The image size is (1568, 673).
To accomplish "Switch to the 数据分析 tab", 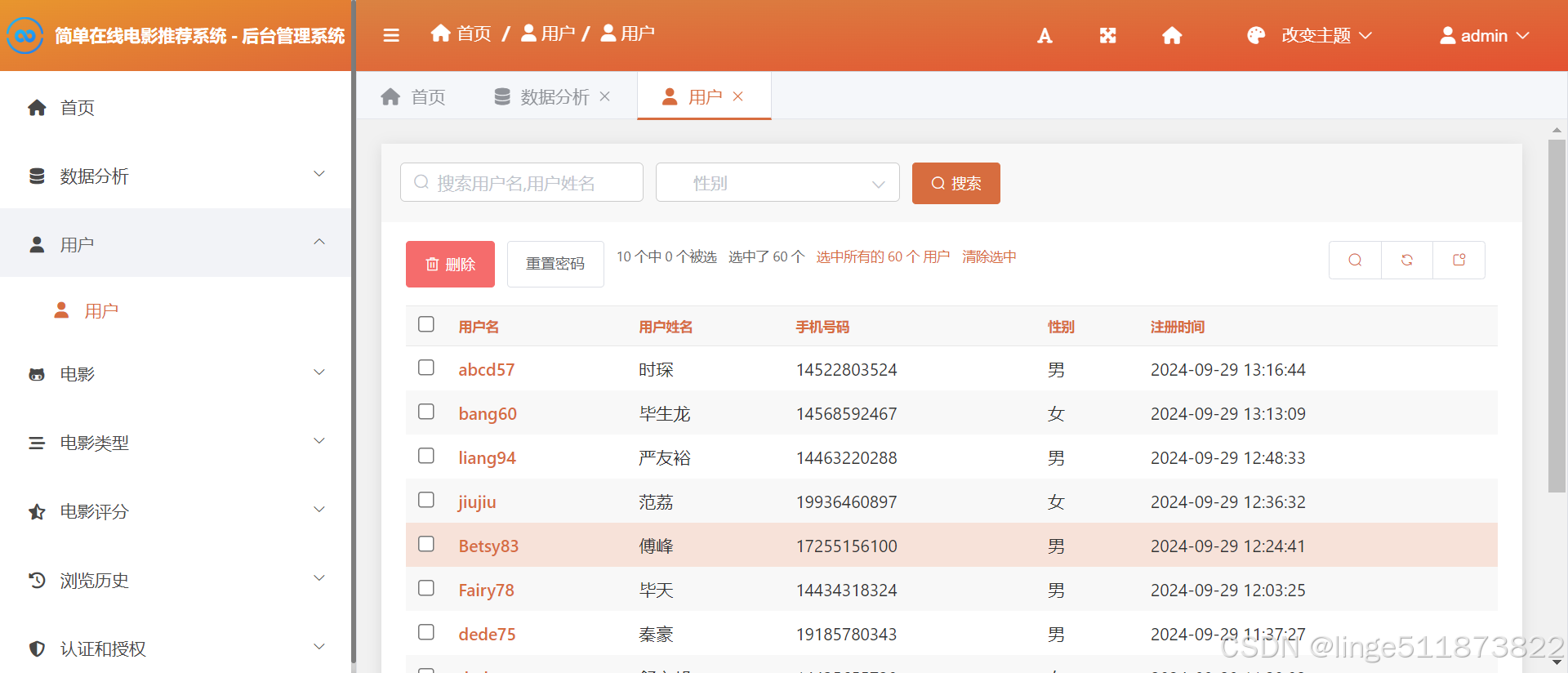I will 553,96.
